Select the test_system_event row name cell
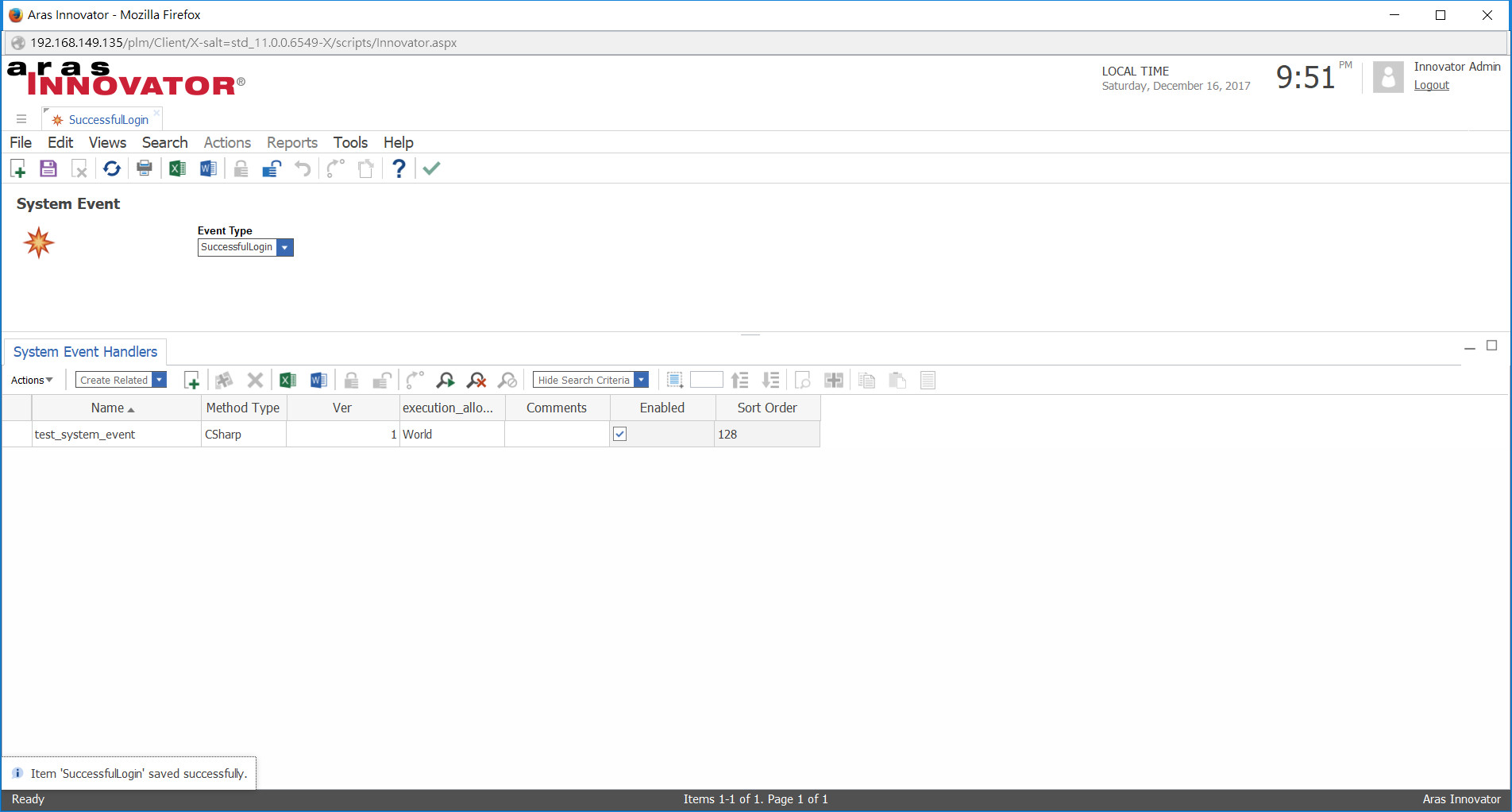 (116, 435)
